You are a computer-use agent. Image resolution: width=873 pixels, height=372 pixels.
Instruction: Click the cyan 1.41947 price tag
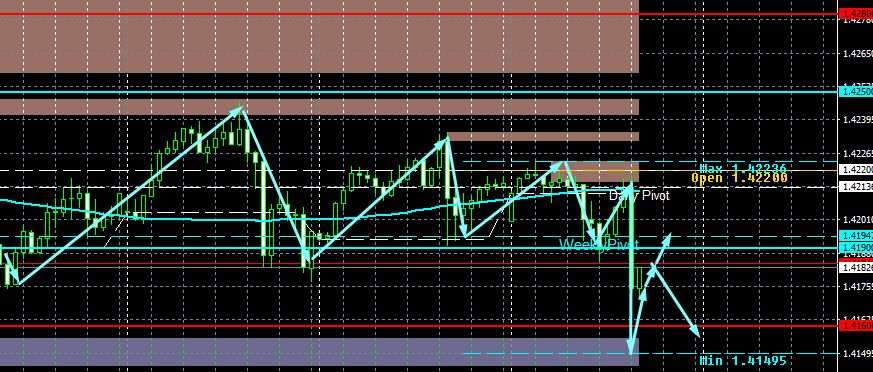click(x=856, y=236)
